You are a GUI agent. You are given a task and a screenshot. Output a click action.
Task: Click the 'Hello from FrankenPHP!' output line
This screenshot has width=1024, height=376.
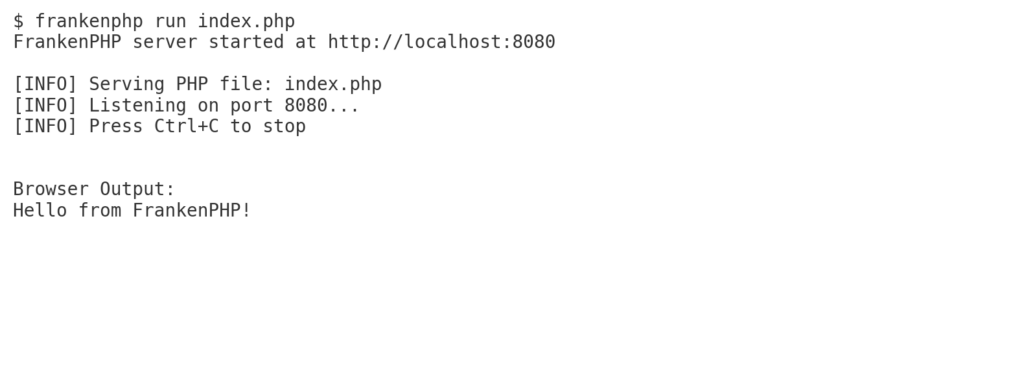point(132,210)
